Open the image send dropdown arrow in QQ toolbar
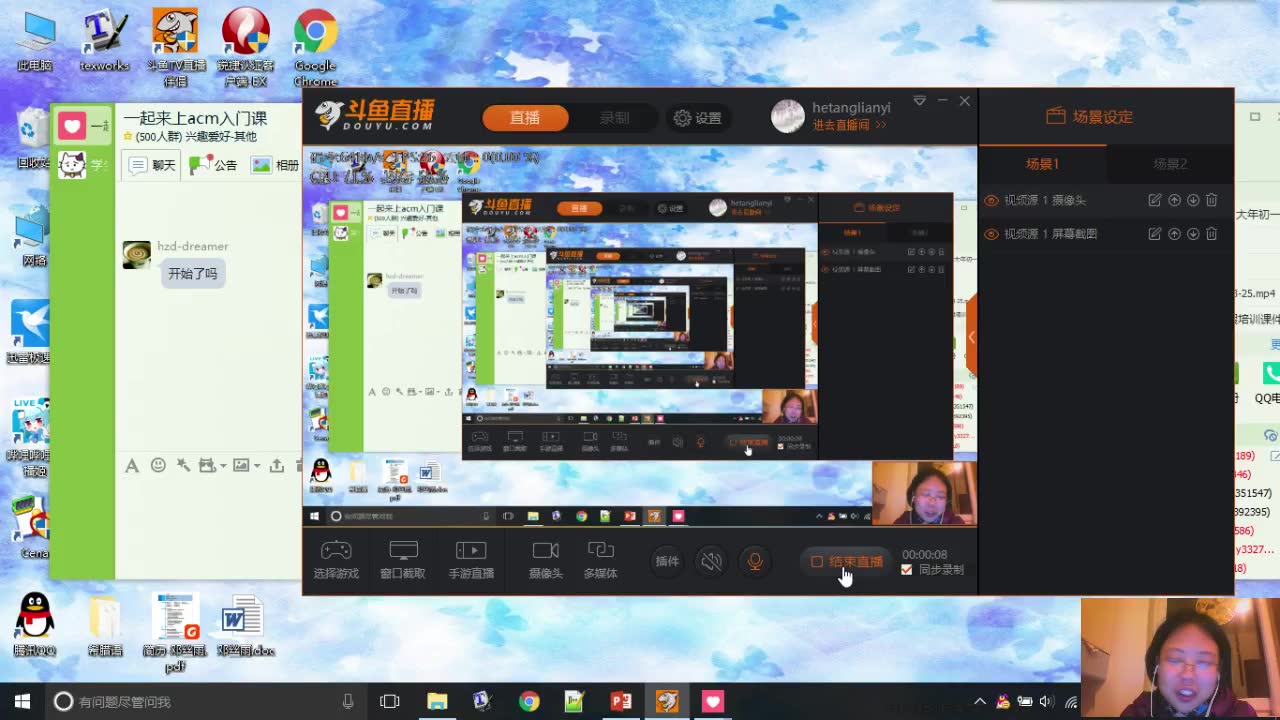The image size is (1280, 720). coord(257,466)
